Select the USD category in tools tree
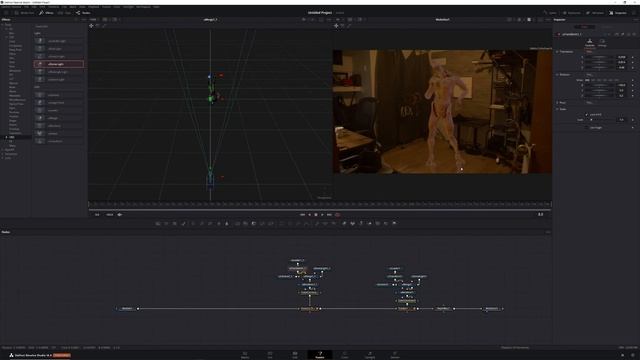The image size is (640, 360). [x=12, y=137]
